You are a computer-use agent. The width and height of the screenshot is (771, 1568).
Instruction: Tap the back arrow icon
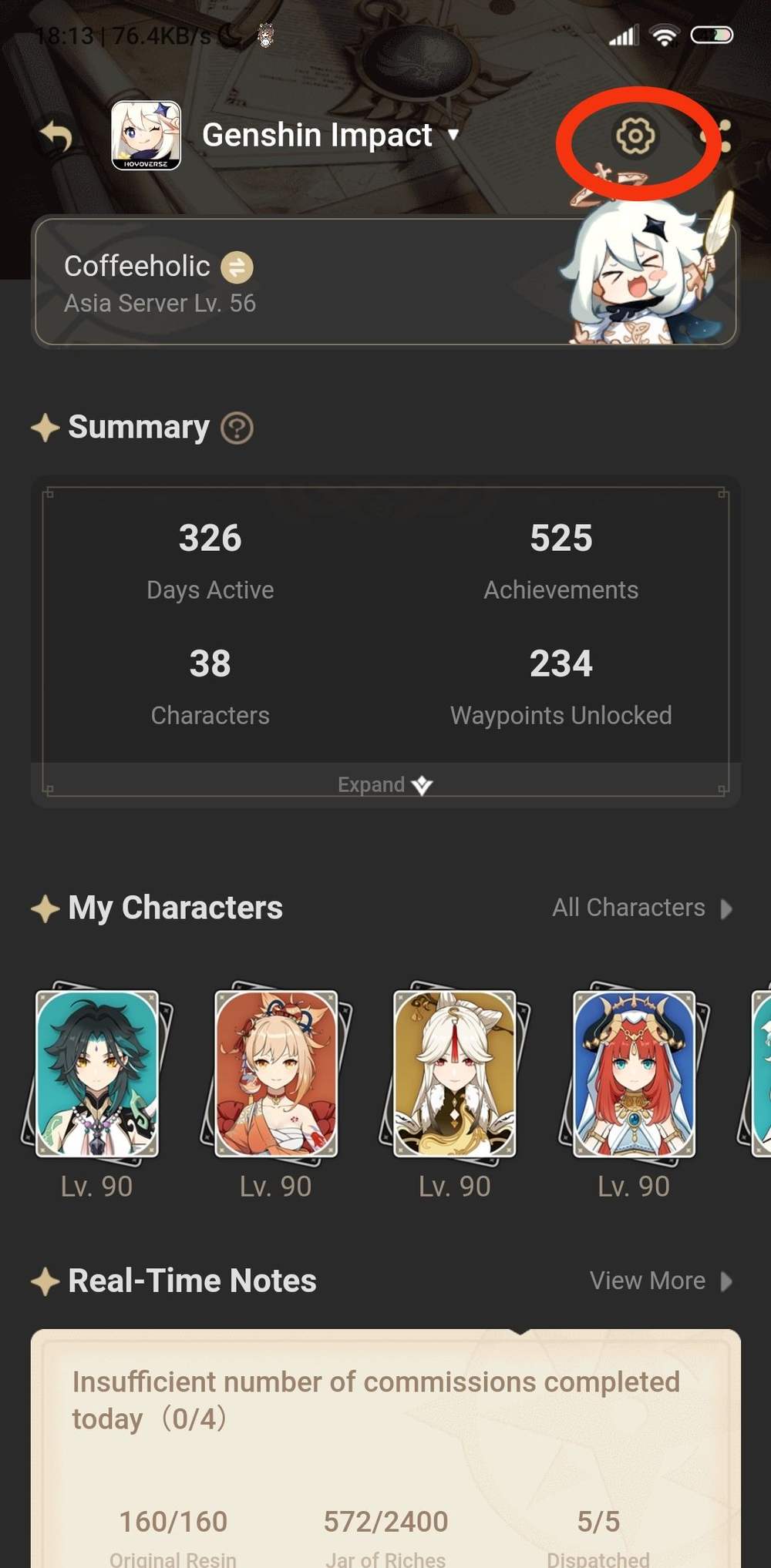coord(56,136)
